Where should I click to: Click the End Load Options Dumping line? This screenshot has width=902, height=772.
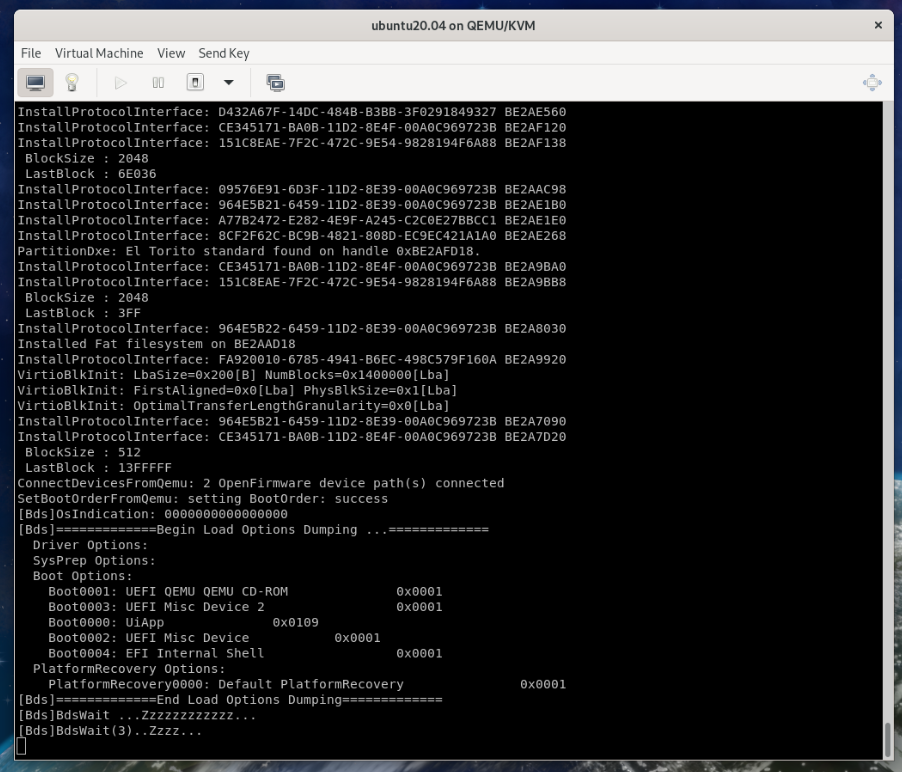(230, 700)
